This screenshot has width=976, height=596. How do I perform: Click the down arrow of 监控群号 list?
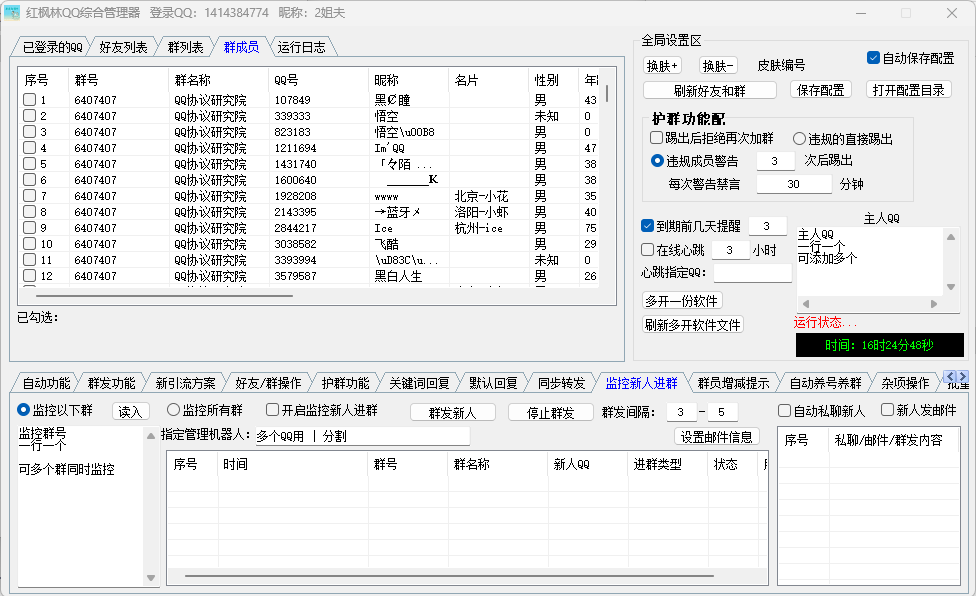click(x=151, y=578)
